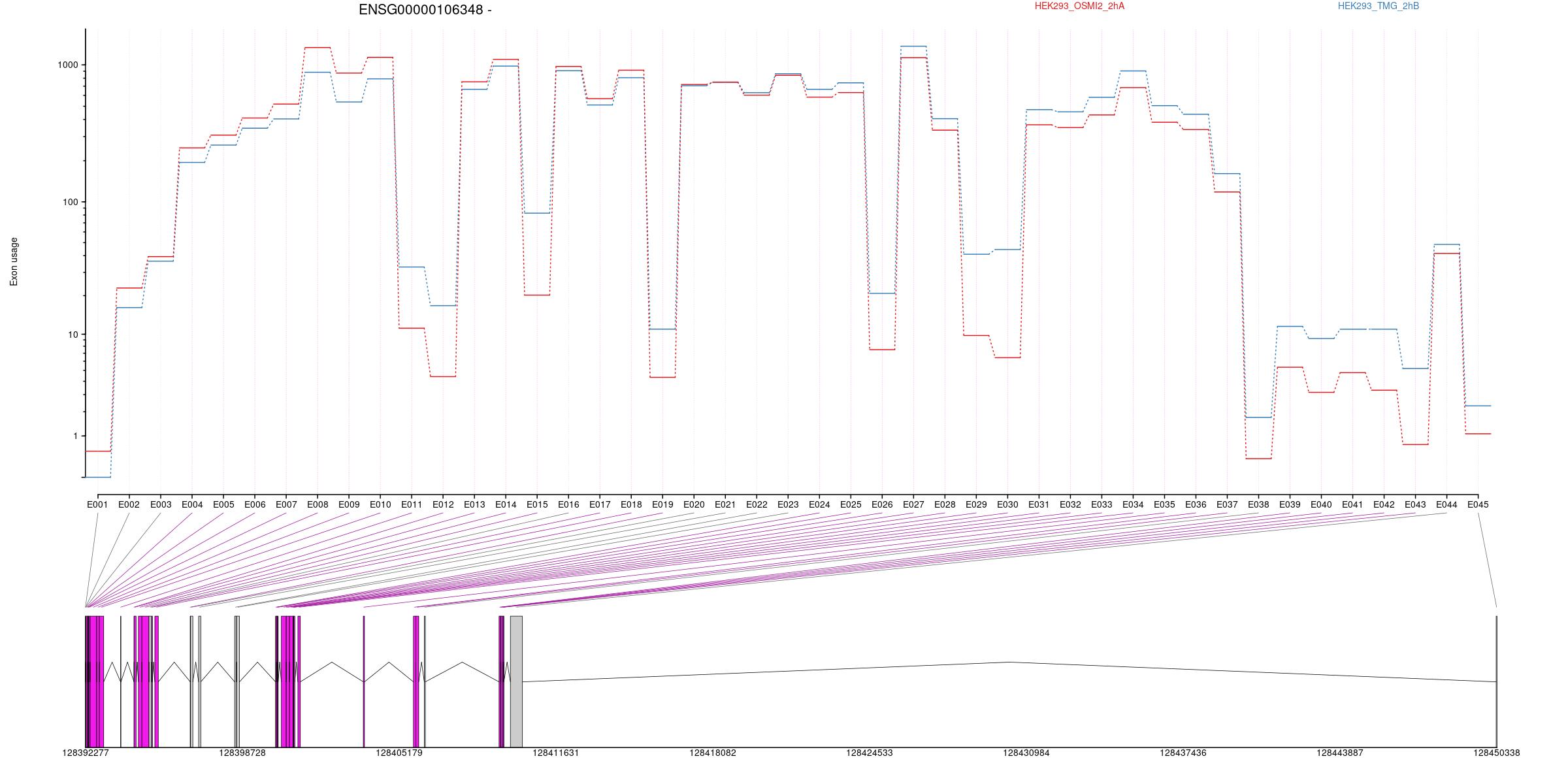Click the E004 exon label
This screenshot has width=1568, height=784.
click(x=192, y=504)
